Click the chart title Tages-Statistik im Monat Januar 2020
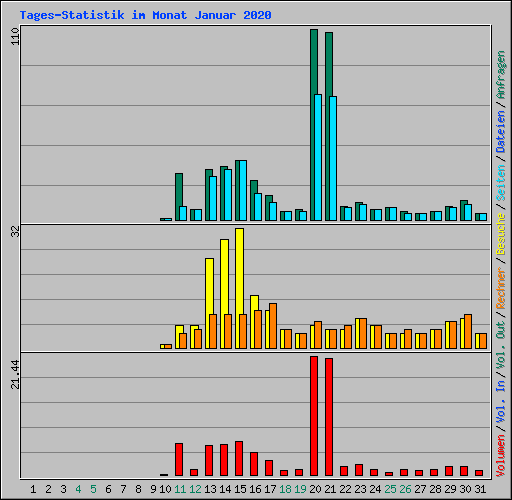This screenshot has height=500, width=512. click(145, 15)
